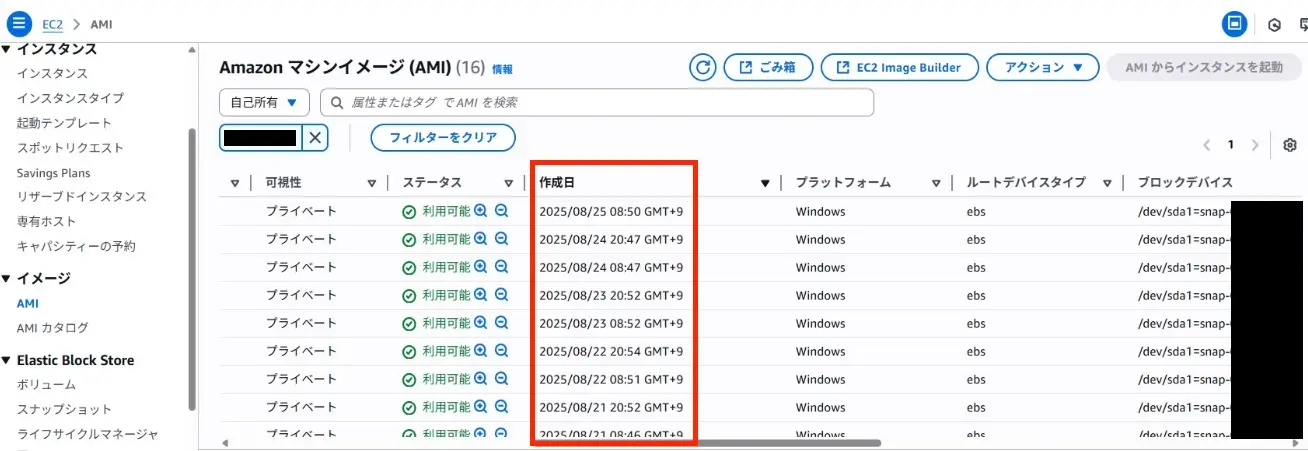The image size is (1308, 451).
Task: Focus the AMI search field
Action: pos(597,102)
